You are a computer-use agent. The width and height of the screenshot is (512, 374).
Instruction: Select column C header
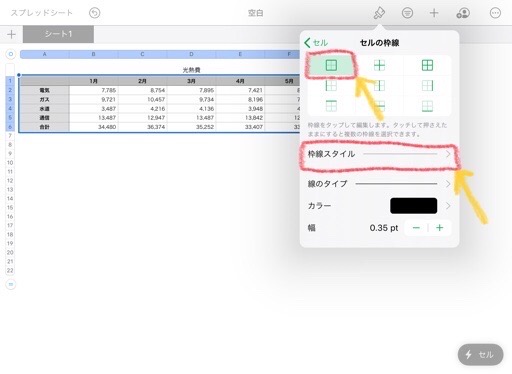[x=142, y=54]
